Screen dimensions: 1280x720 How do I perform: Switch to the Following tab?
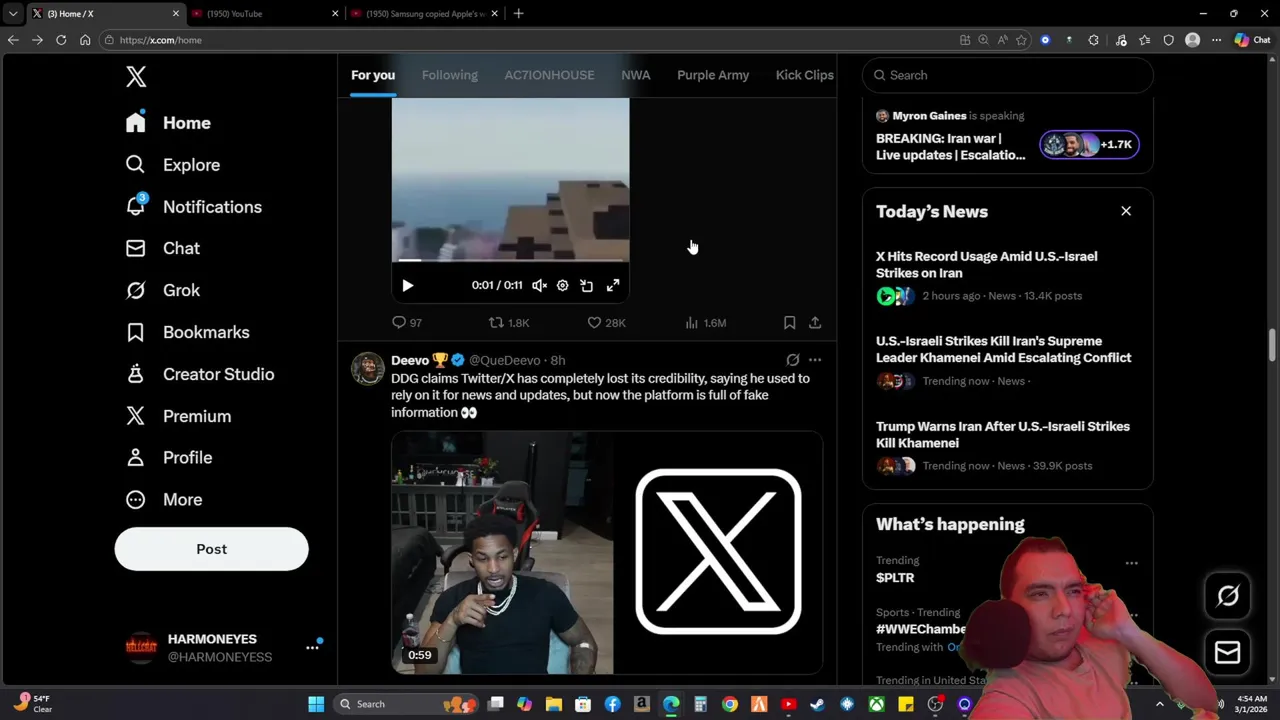tap(449, 75)
